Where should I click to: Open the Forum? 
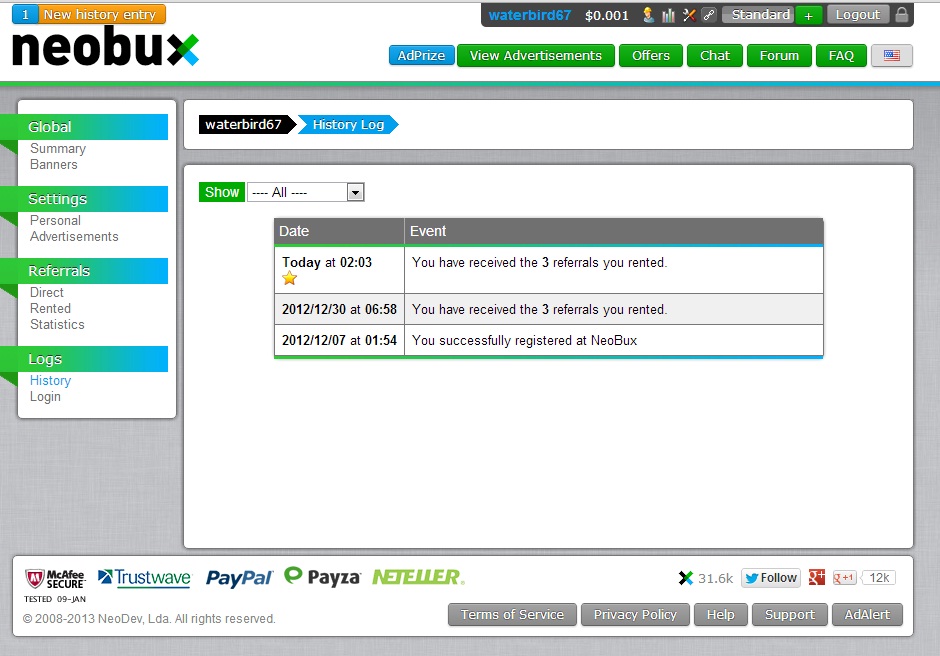tap(779, 55)
